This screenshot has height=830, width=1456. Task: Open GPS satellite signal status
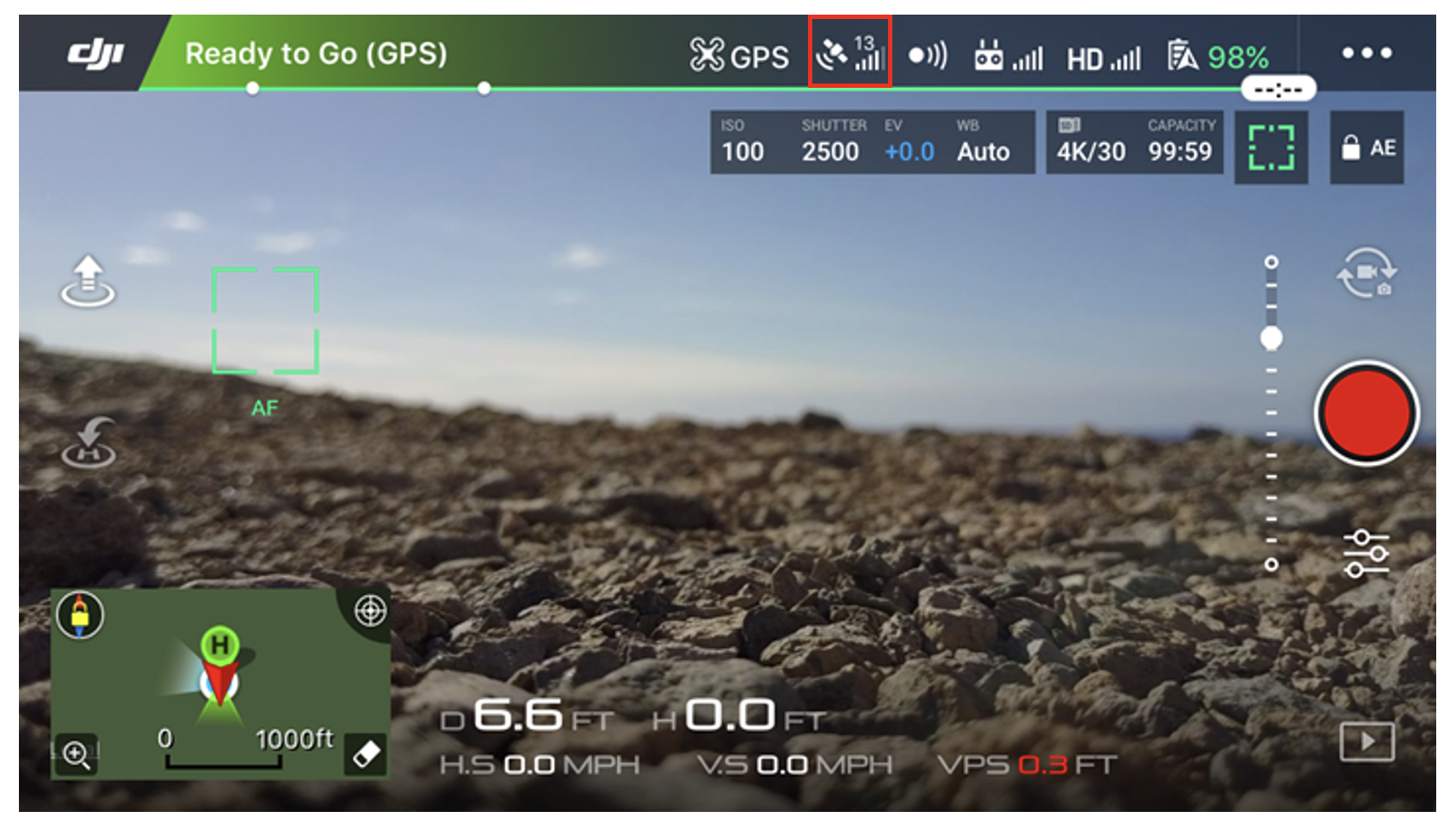(x=849, y=53)
